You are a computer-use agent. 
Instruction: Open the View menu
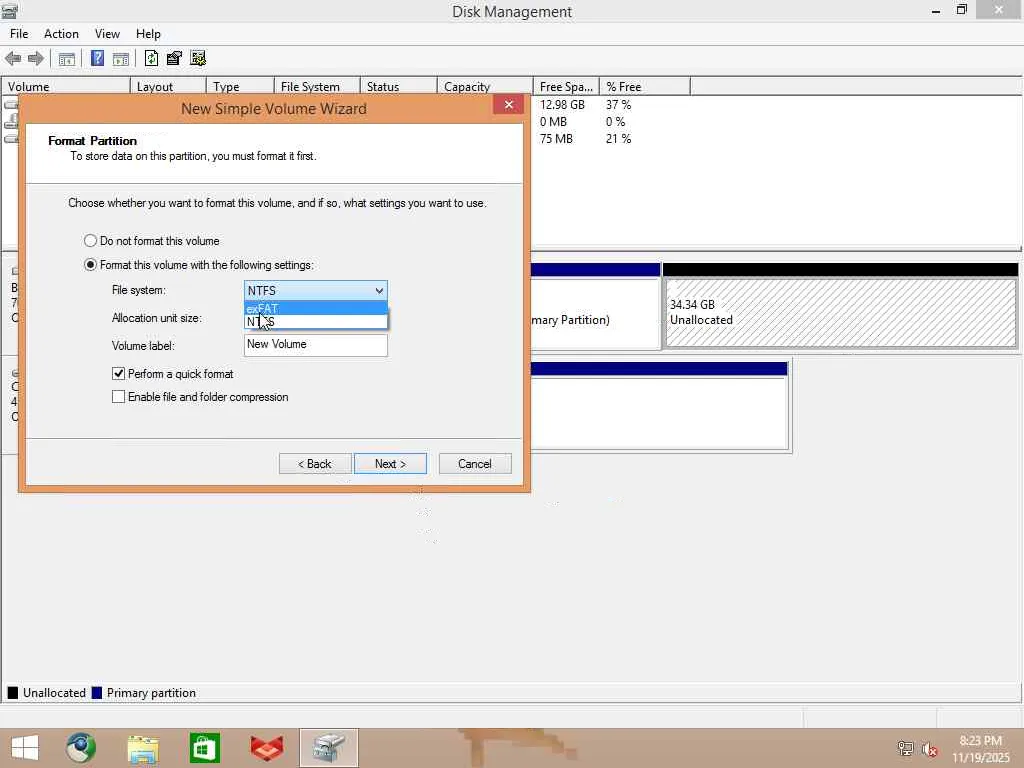click(x=107, y=33)
